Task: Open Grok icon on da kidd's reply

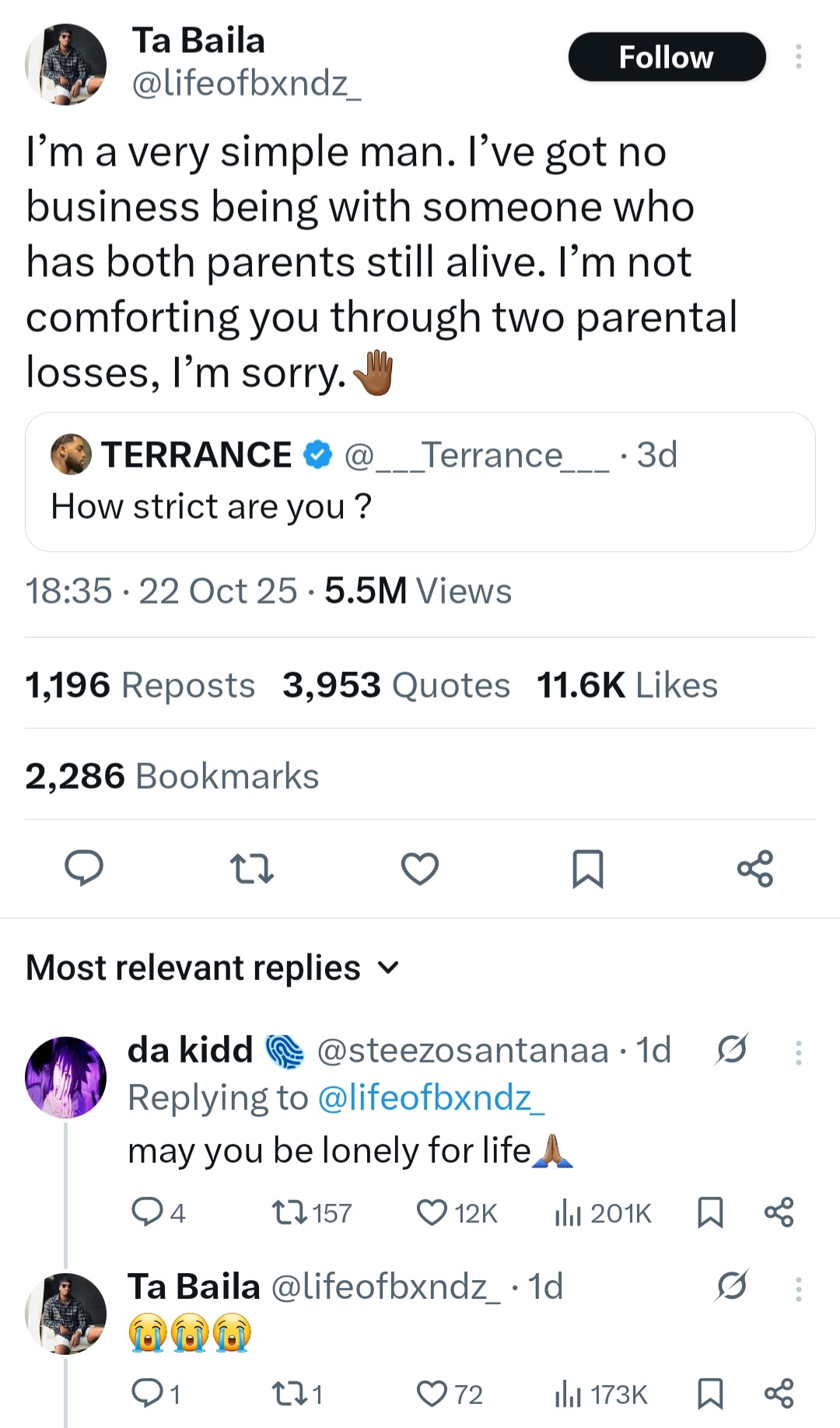Action: click(x=732, y=1050)
